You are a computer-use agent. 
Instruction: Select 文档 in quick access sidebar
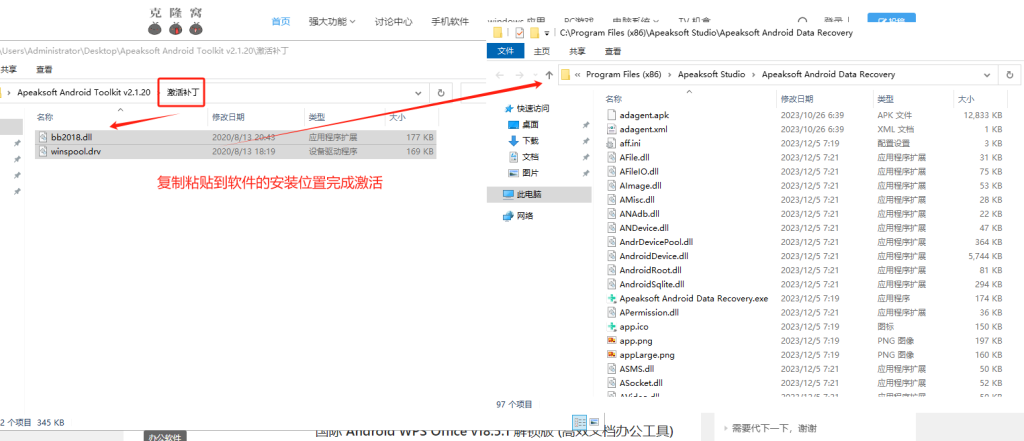pos(530,157)
